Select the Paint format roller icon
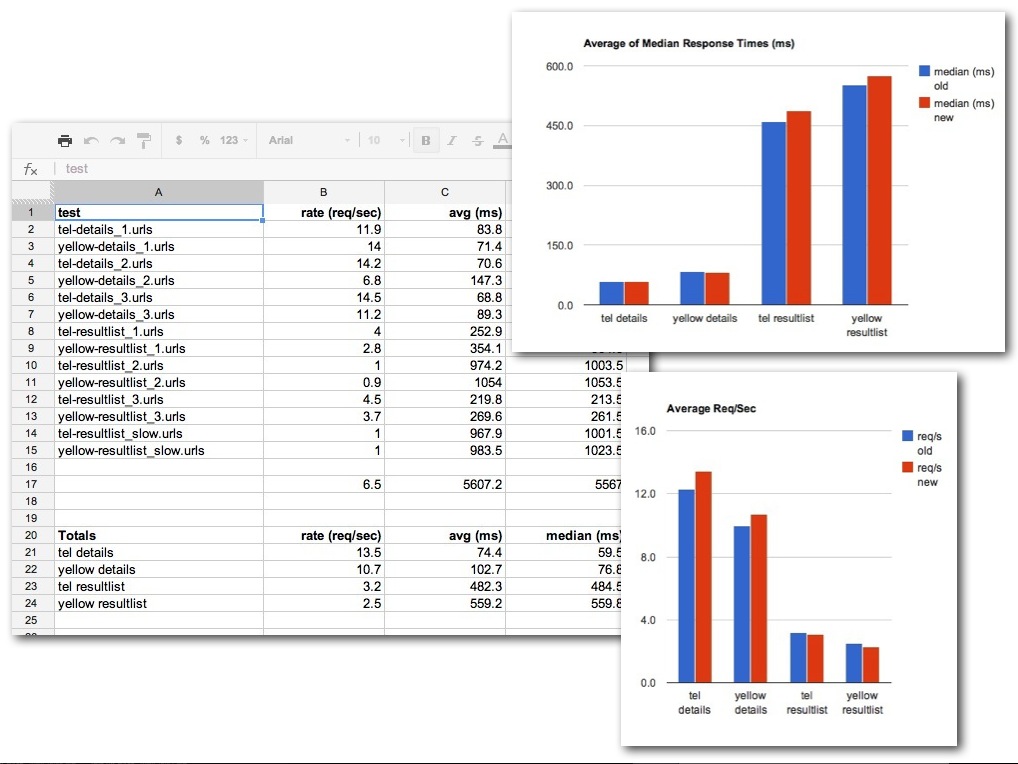Viewport: 1018px width, 764px height. pyautogui.click(x=143, y=140)
